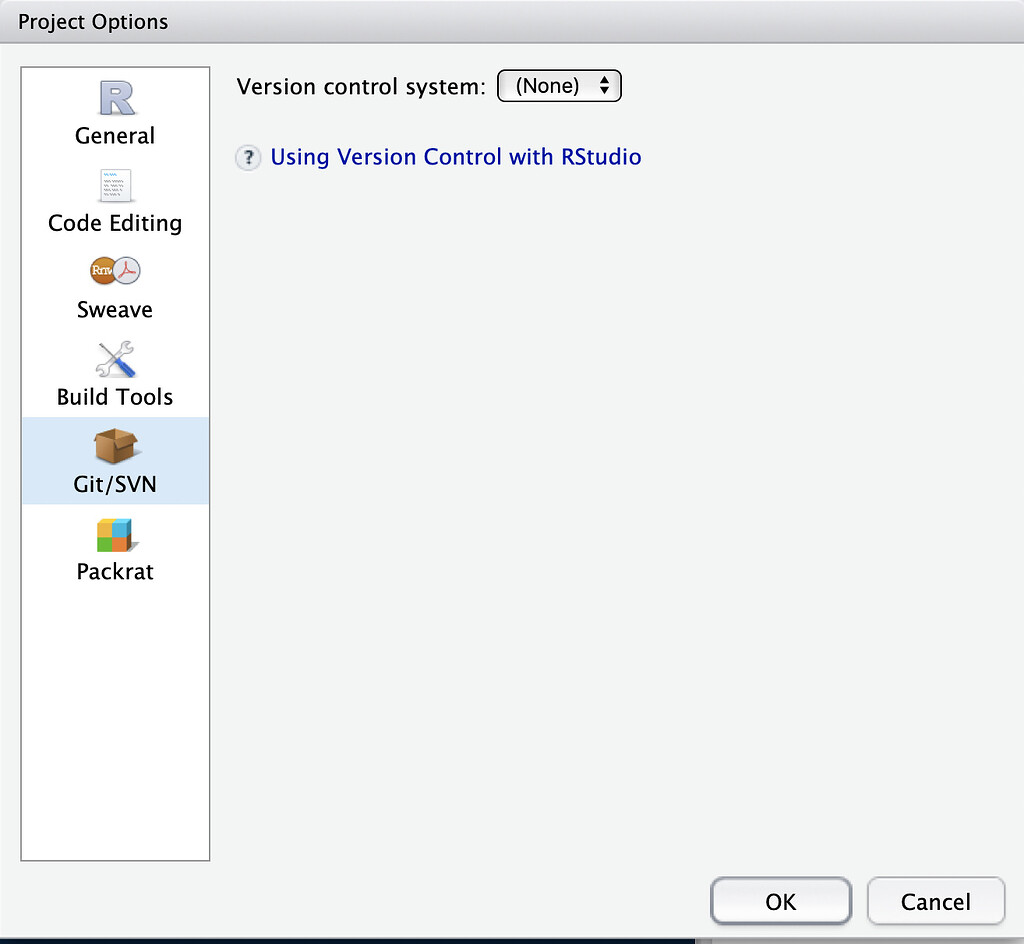Select the Build Tools wrench icon
1024x944 pixels.
point(116,359)
